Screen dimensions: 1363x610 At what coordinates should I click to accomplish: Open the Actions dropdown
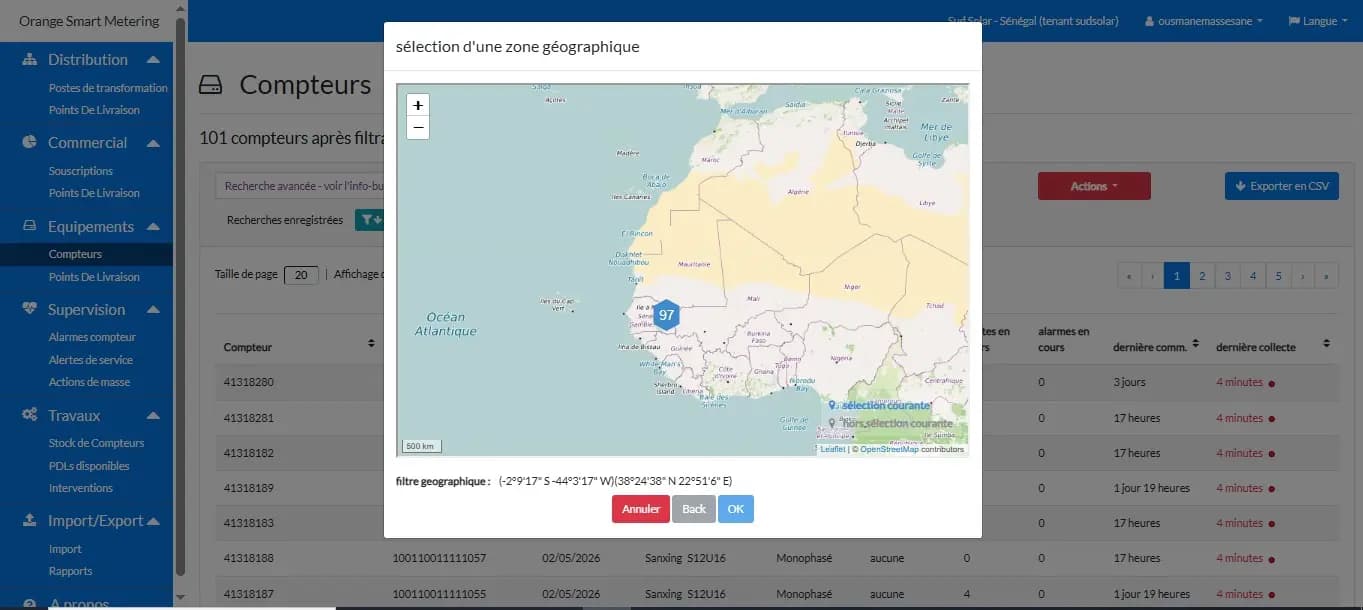pos(1094,186)
